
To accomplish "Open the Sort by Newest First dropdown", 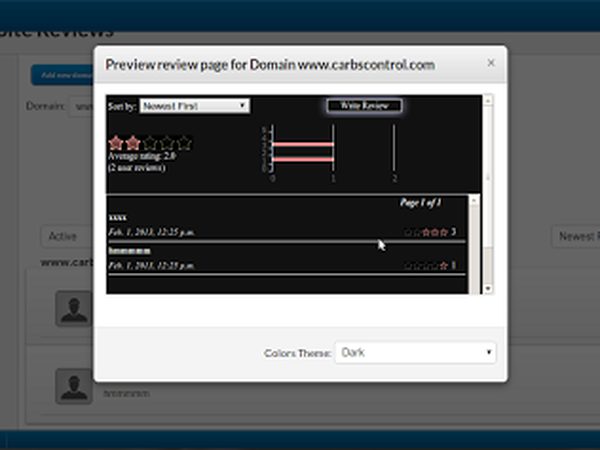I will pos(195,106).
